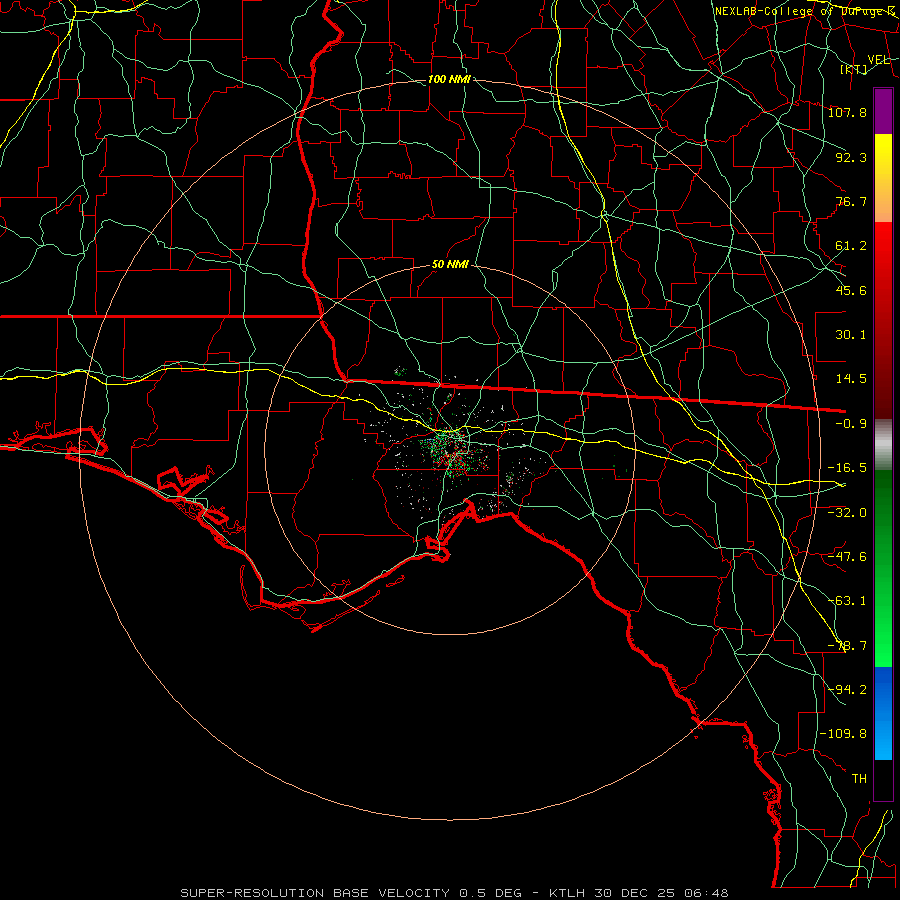The height and width of the screenshot is (900, 900).
Task: Select the 61.2 velocity scale value
Action: 851,246
